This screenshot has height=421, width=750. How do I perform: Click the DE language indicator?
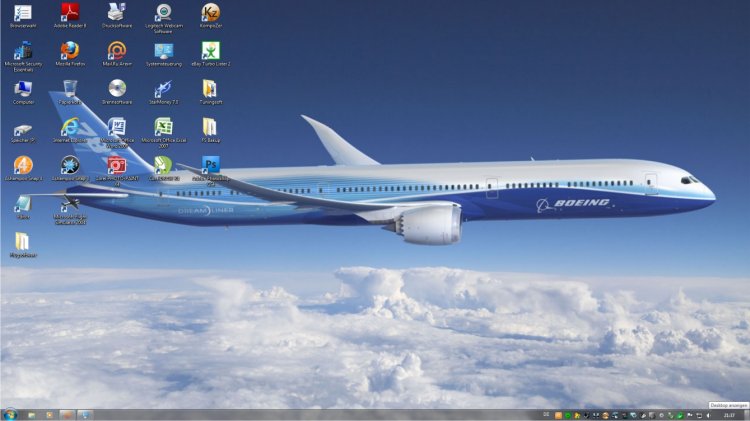coord(546,415)
